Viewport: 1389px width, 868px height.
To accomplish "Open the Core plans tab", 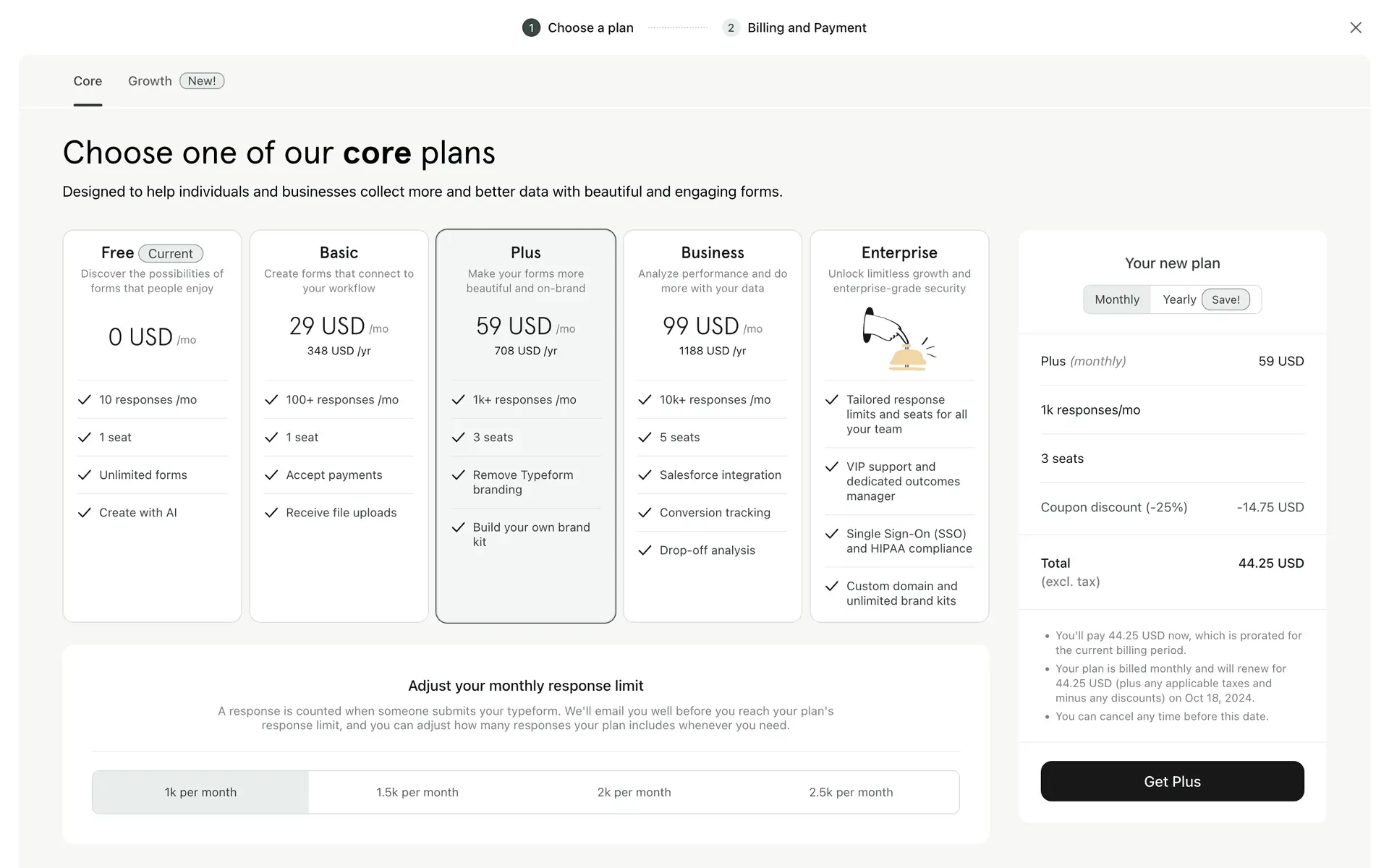I will (x=88, y=81).
